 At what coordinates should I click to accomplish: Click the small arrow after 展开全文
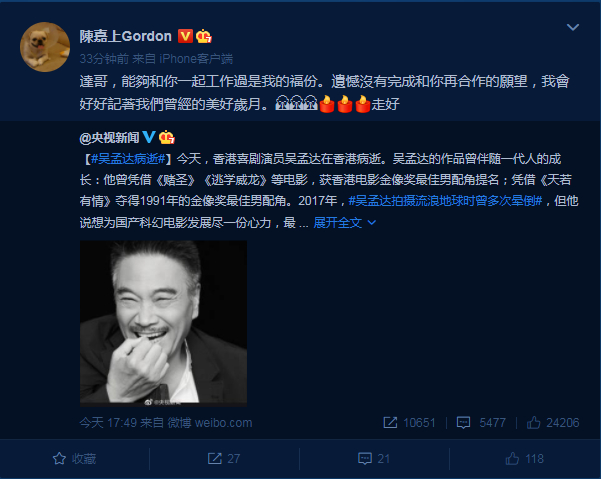[x=372, y=223]
